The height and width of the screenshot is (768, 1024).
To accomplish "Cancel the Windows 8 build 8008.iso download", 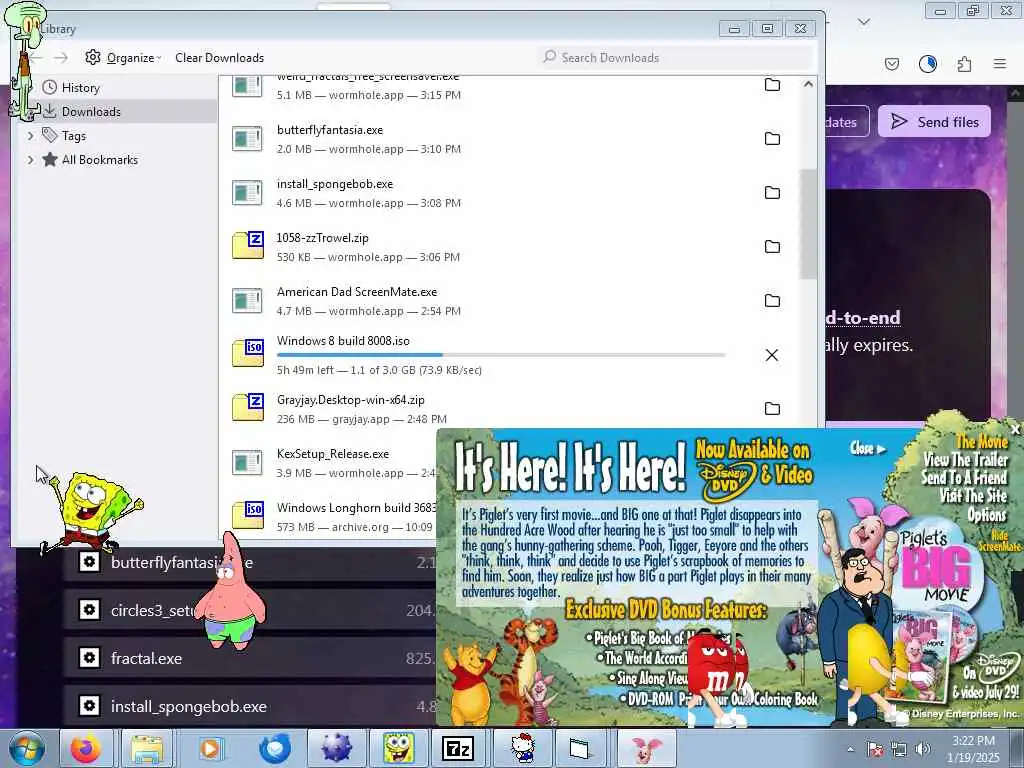I will [771, 355].
